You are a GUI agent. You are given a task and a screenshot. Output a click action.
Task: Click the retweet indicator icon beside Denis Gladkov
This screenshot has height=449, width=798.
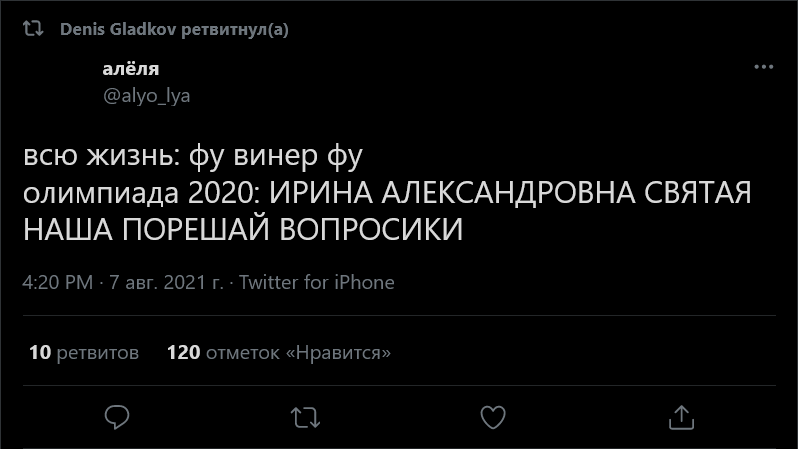(34, 30)
